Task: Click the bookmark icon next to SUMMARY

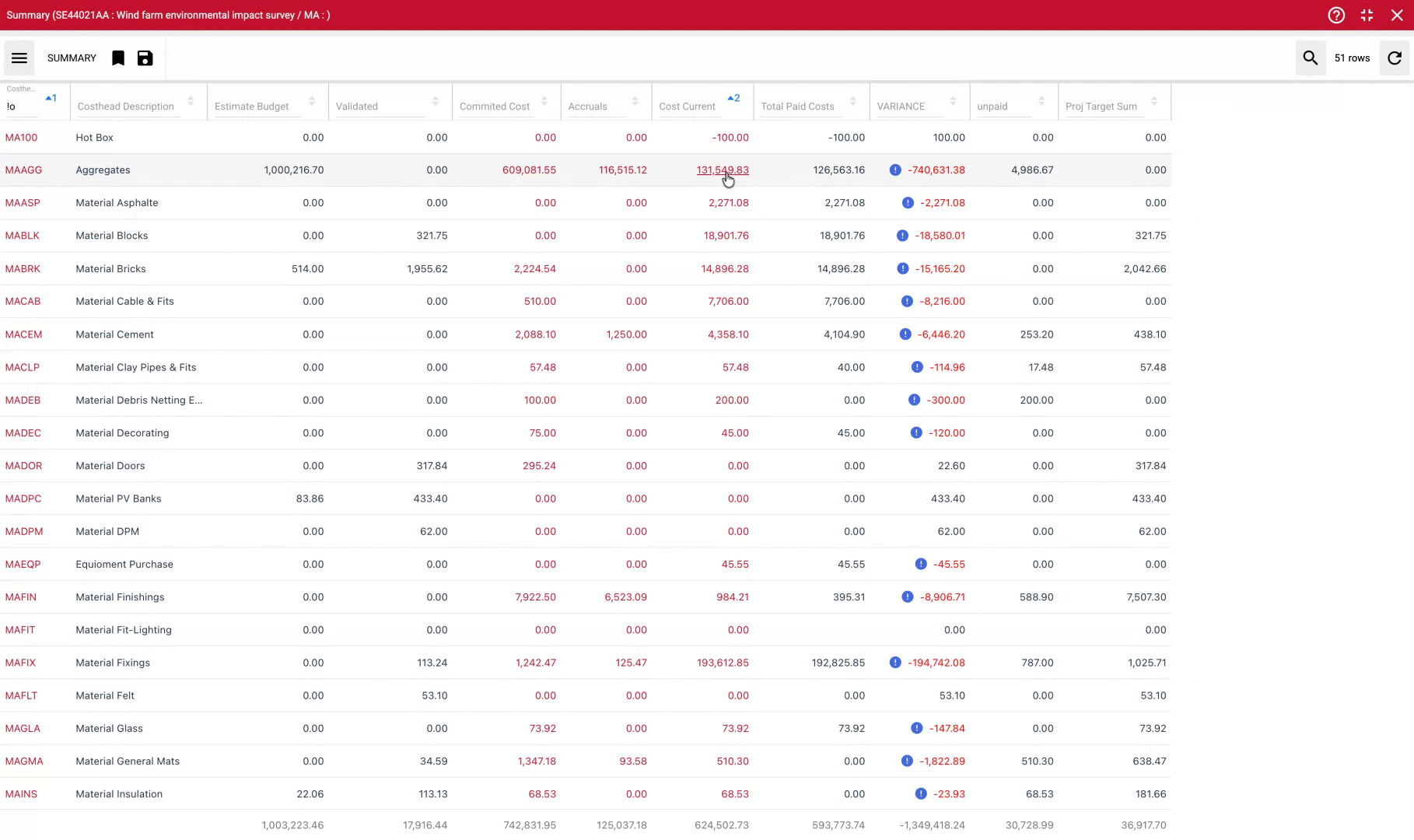Action: tap(118, 58)
